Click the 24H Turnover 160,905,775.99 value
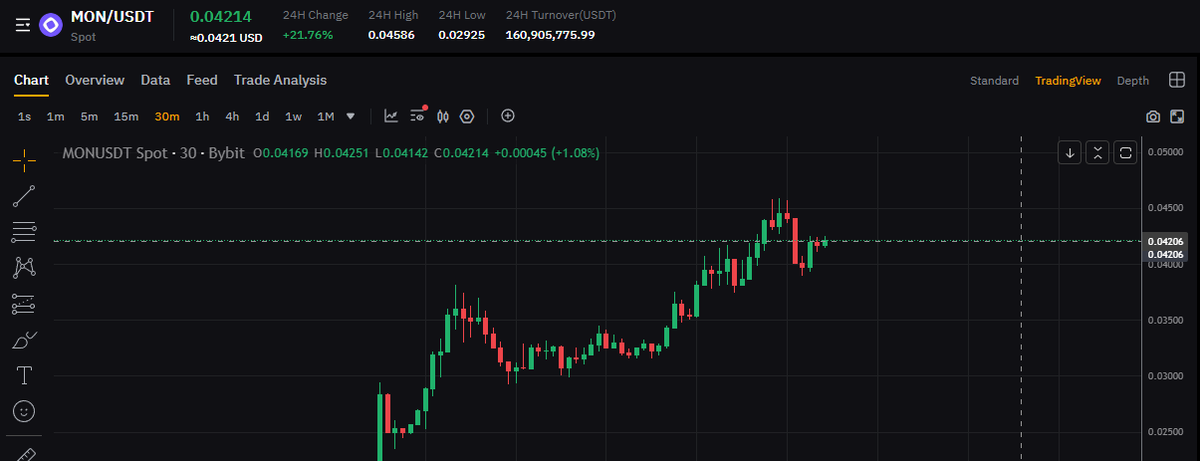The image size is (1200, 461). [550, 35]
